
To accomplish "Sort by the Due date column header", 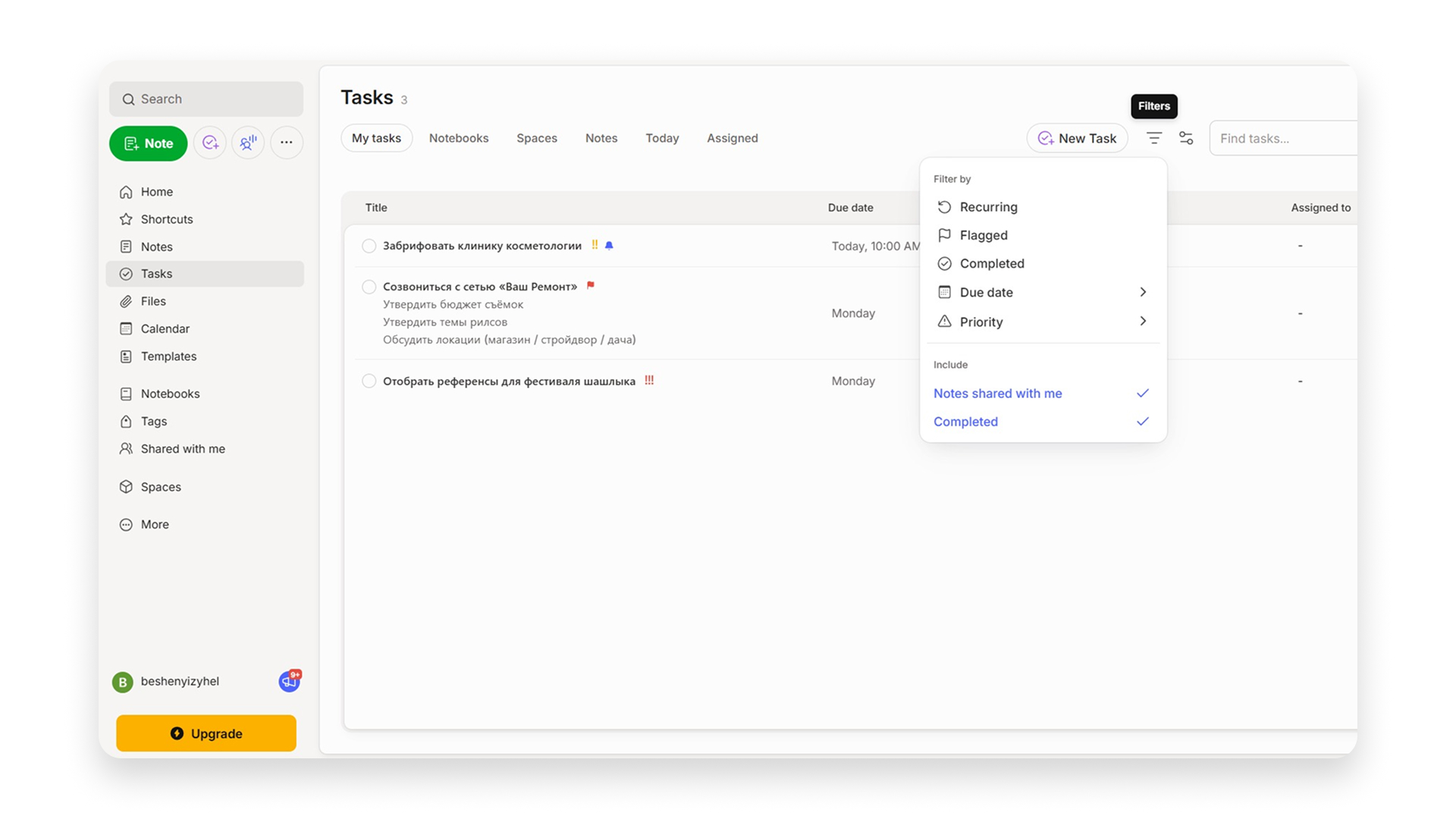I will point(850,208).
